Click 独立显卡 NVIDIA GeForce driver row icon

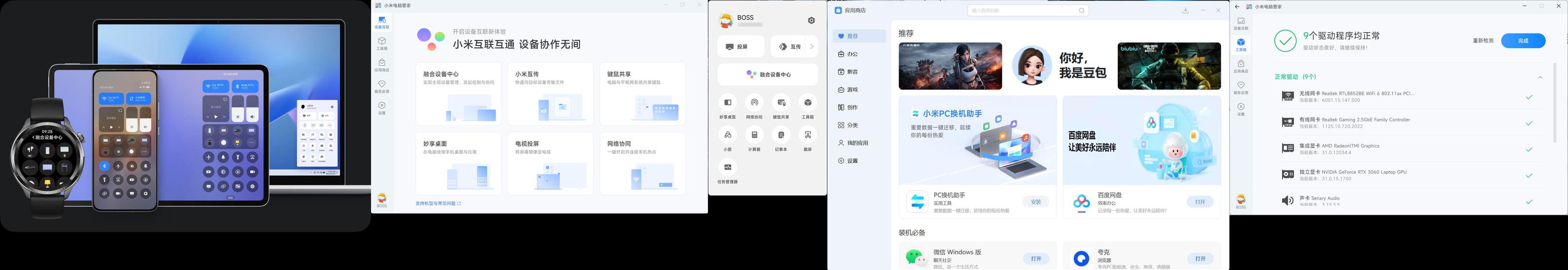tap(1287, 175)
